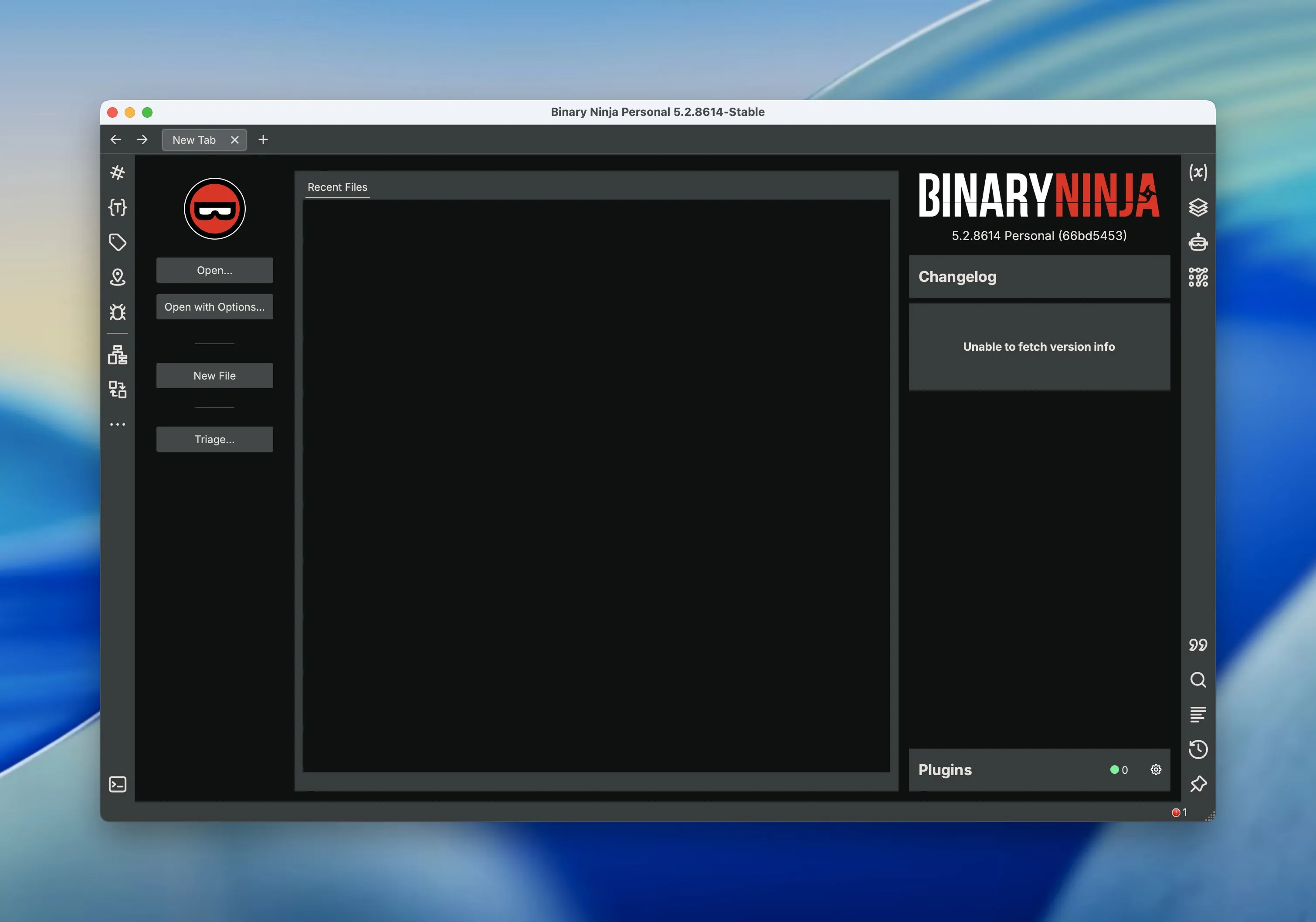The height and width of the screenshot is (922, 1316).
Task: Open the robot assistant sidebar icon
Action: (1198, 242)
